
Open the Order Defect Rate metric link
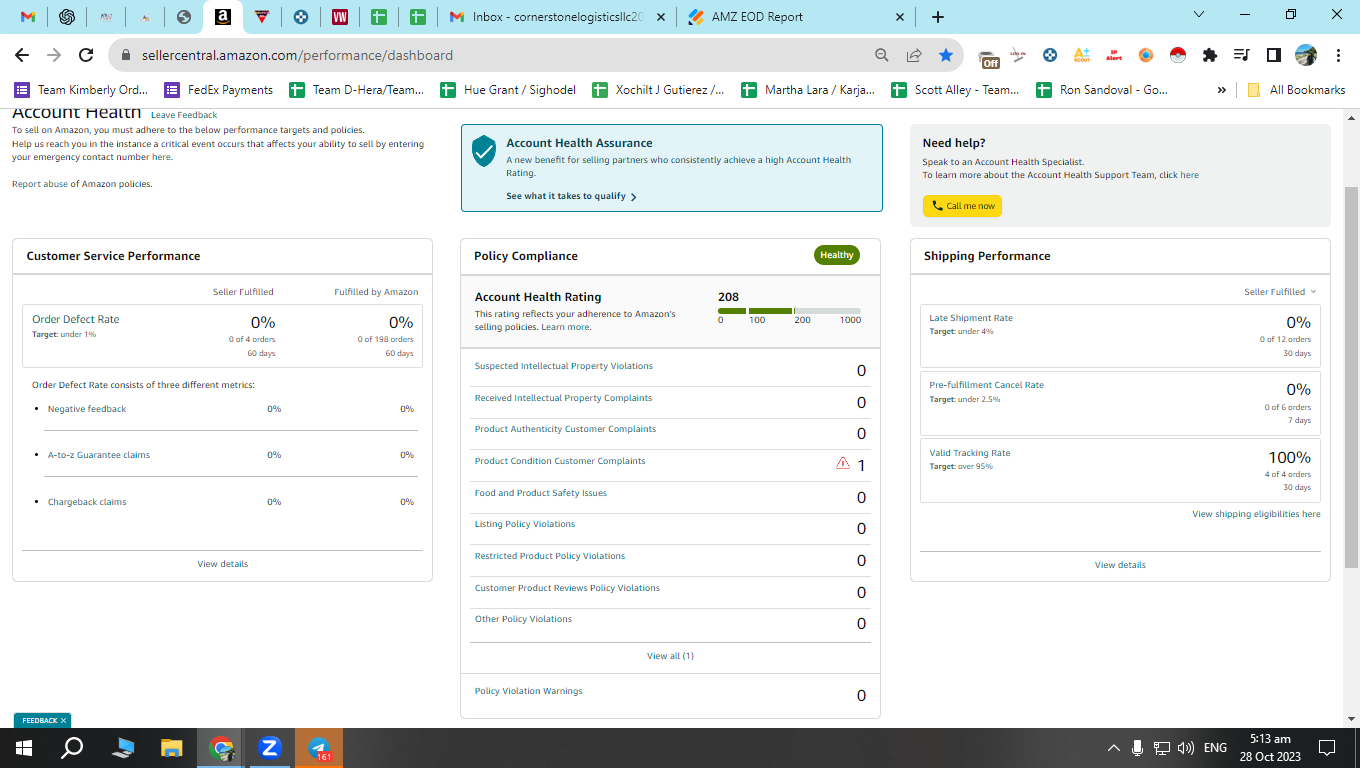pyautogui.click(x=76, y=319)
